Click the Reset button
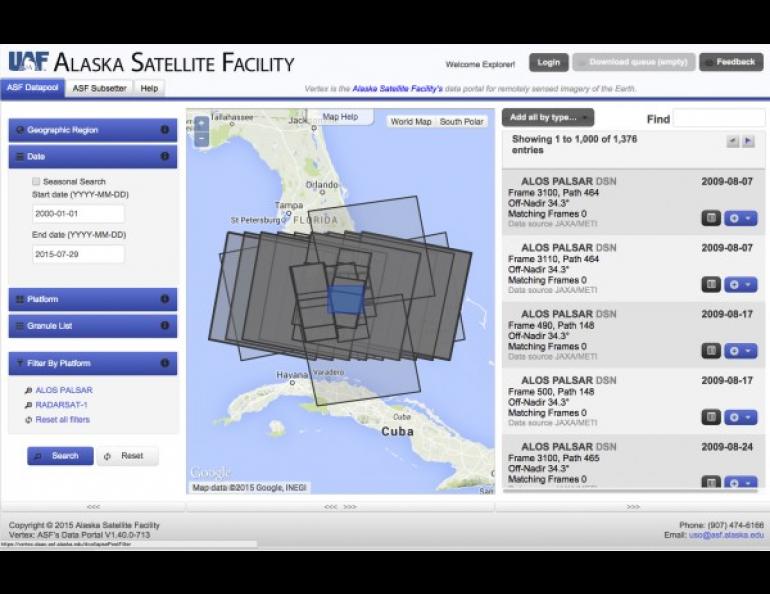Image resolution: width=770 pixels, height=594 pixels. (127, 456)
